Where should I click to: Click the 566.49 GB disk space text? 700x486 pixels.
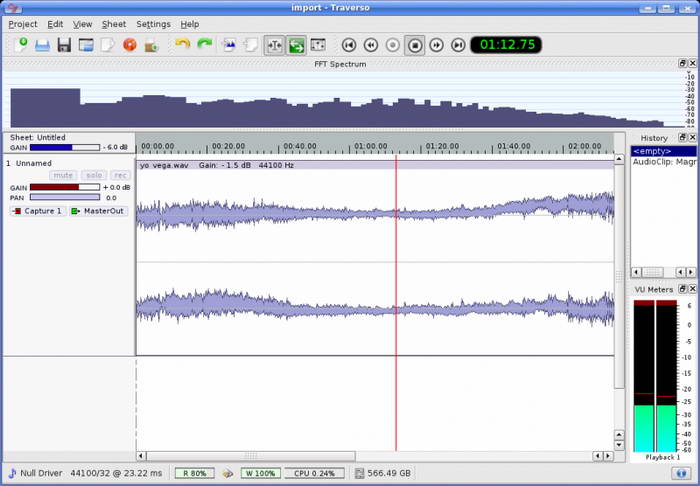pos(389,473)
